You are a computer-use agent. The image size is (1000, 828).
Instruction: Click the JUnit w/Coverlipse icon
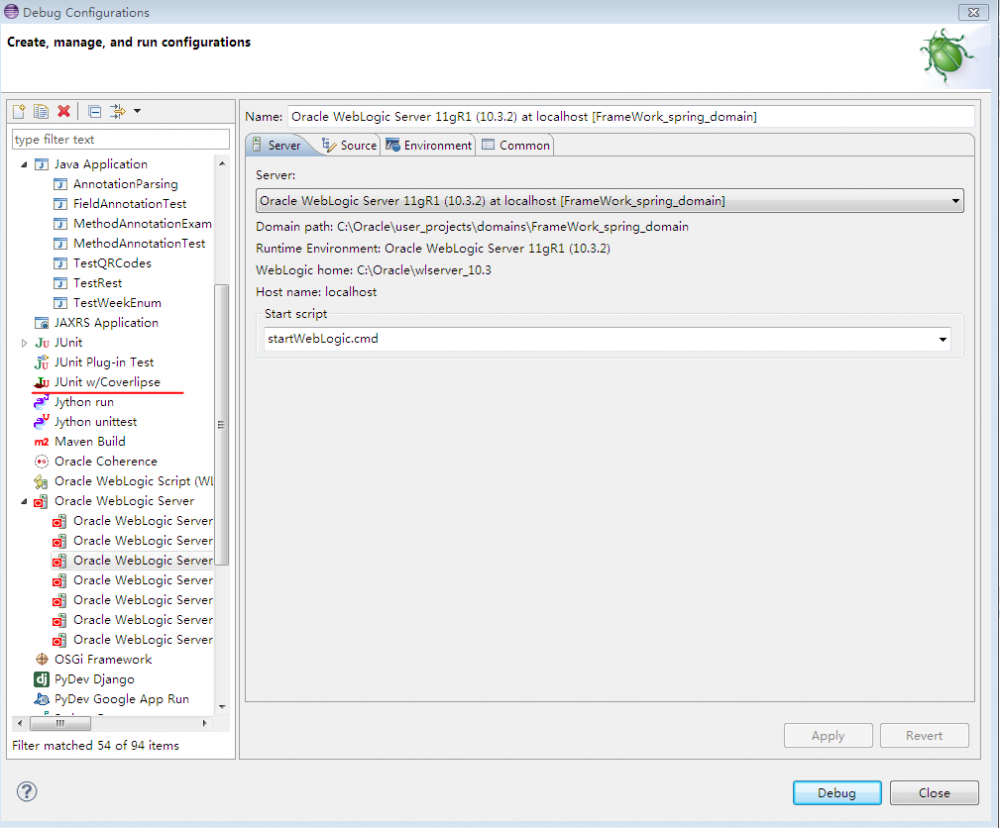41,383
